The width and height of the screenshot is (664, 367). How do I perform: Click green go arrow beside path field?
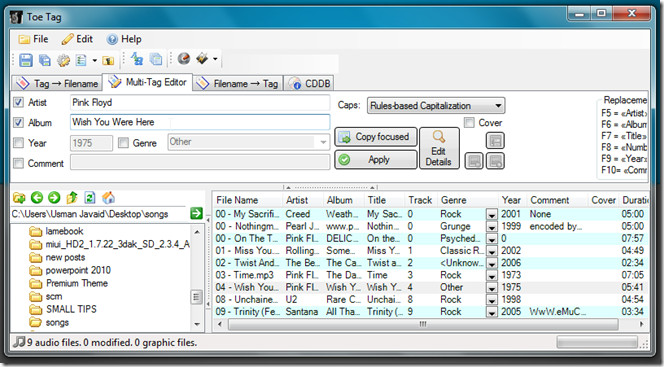(196, 213)
